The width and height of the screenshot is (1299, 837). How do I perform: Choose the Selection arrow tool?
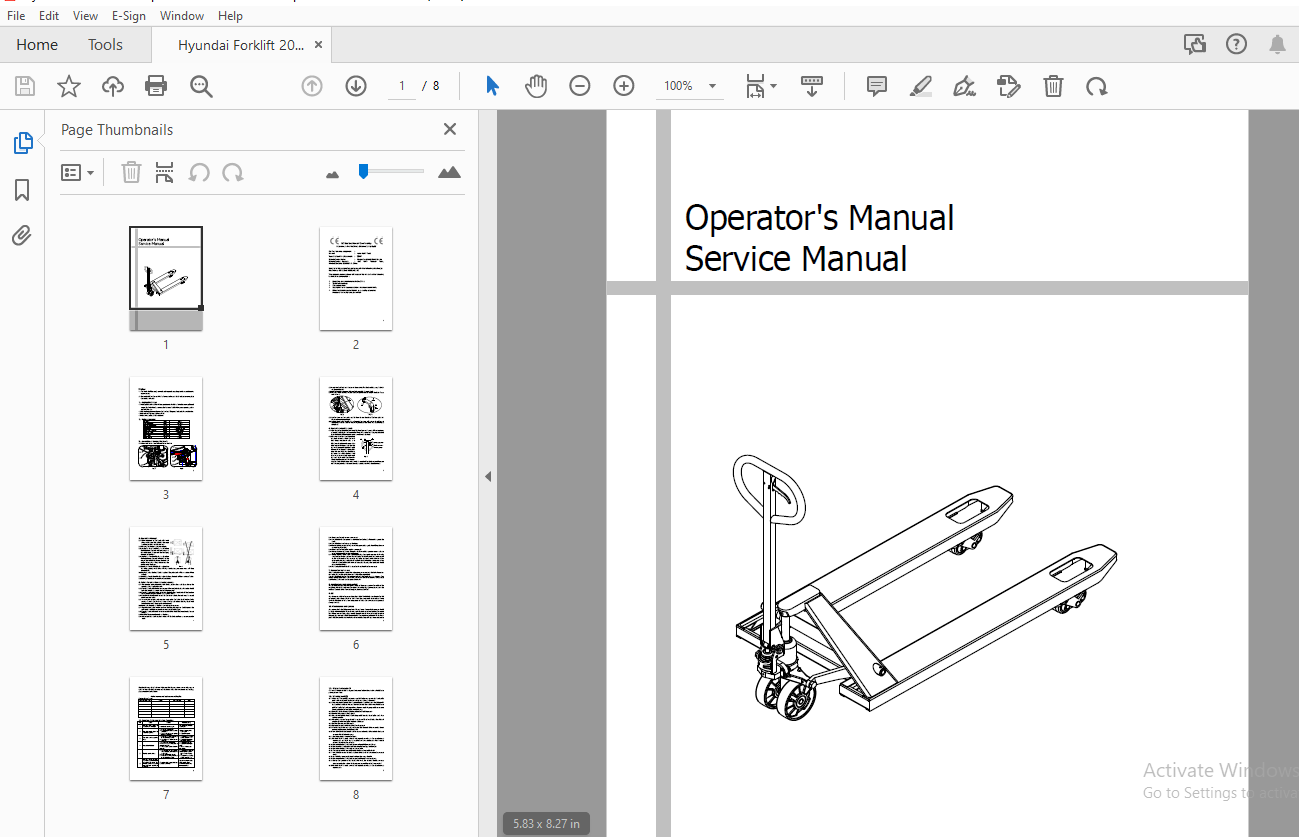point(492,86)
